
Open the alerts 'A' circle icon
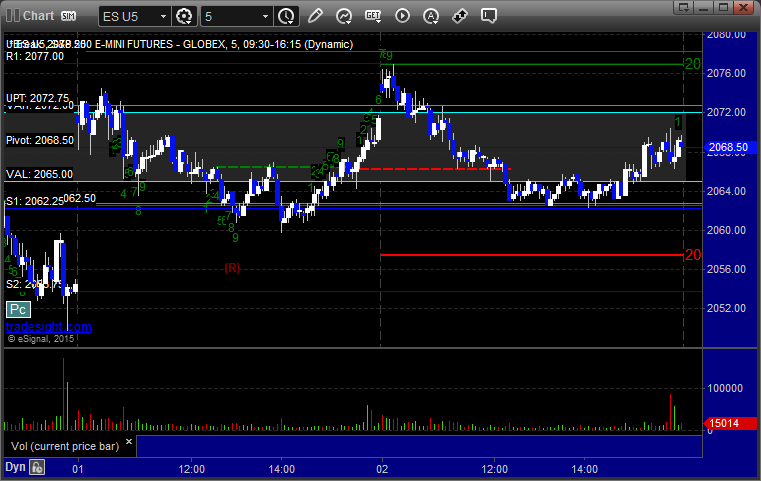431,17
